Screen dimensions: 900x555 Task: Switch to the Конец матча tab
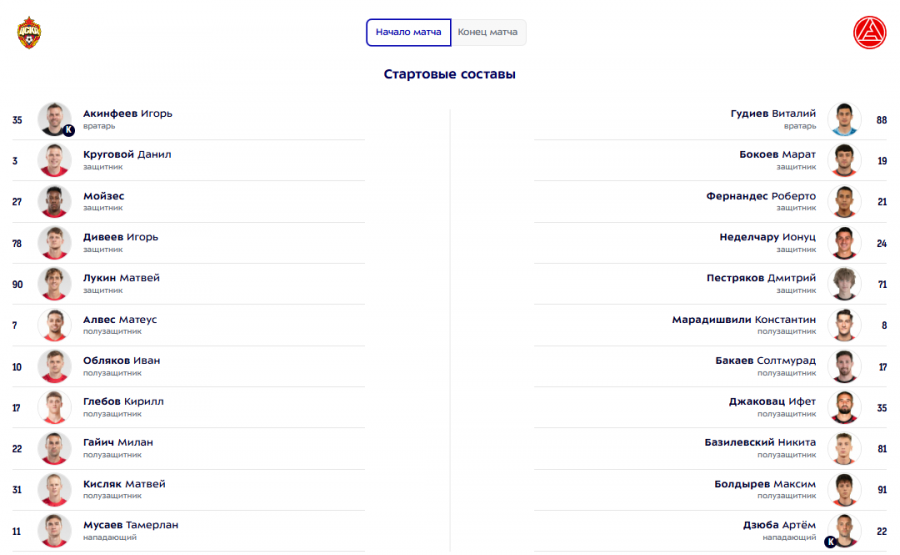click(488, 32)
